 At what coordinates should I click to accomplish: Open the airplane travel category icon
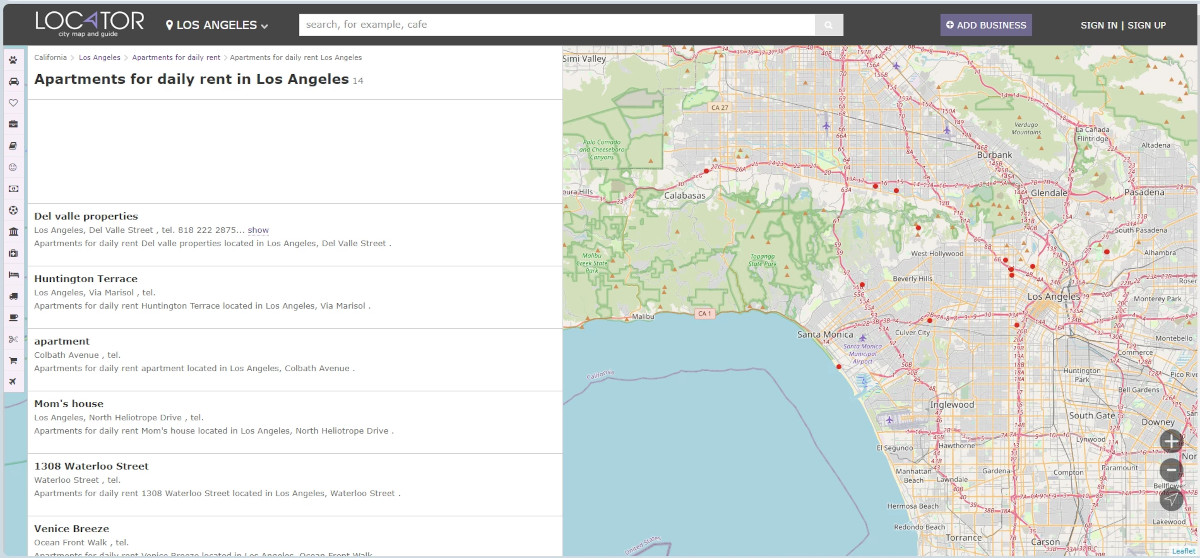tap(13, 382)
